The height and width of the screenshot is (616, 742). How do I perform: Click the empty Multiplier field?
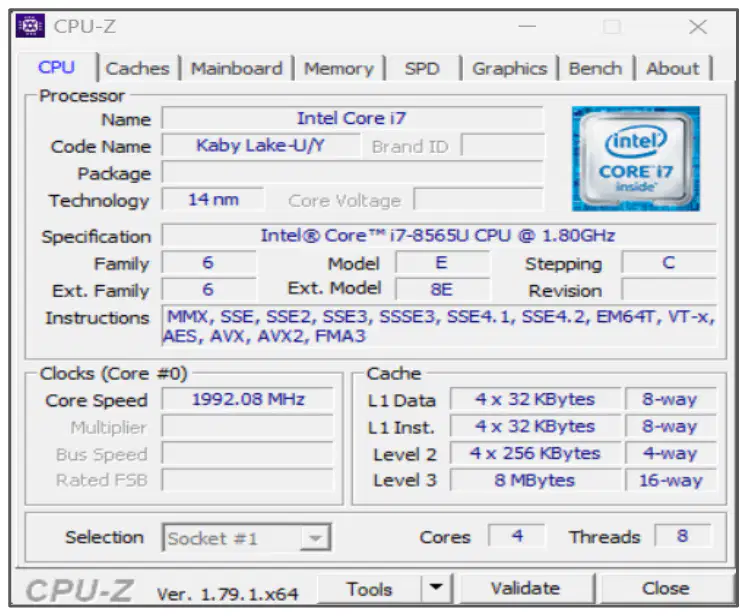tap(247, 426)
